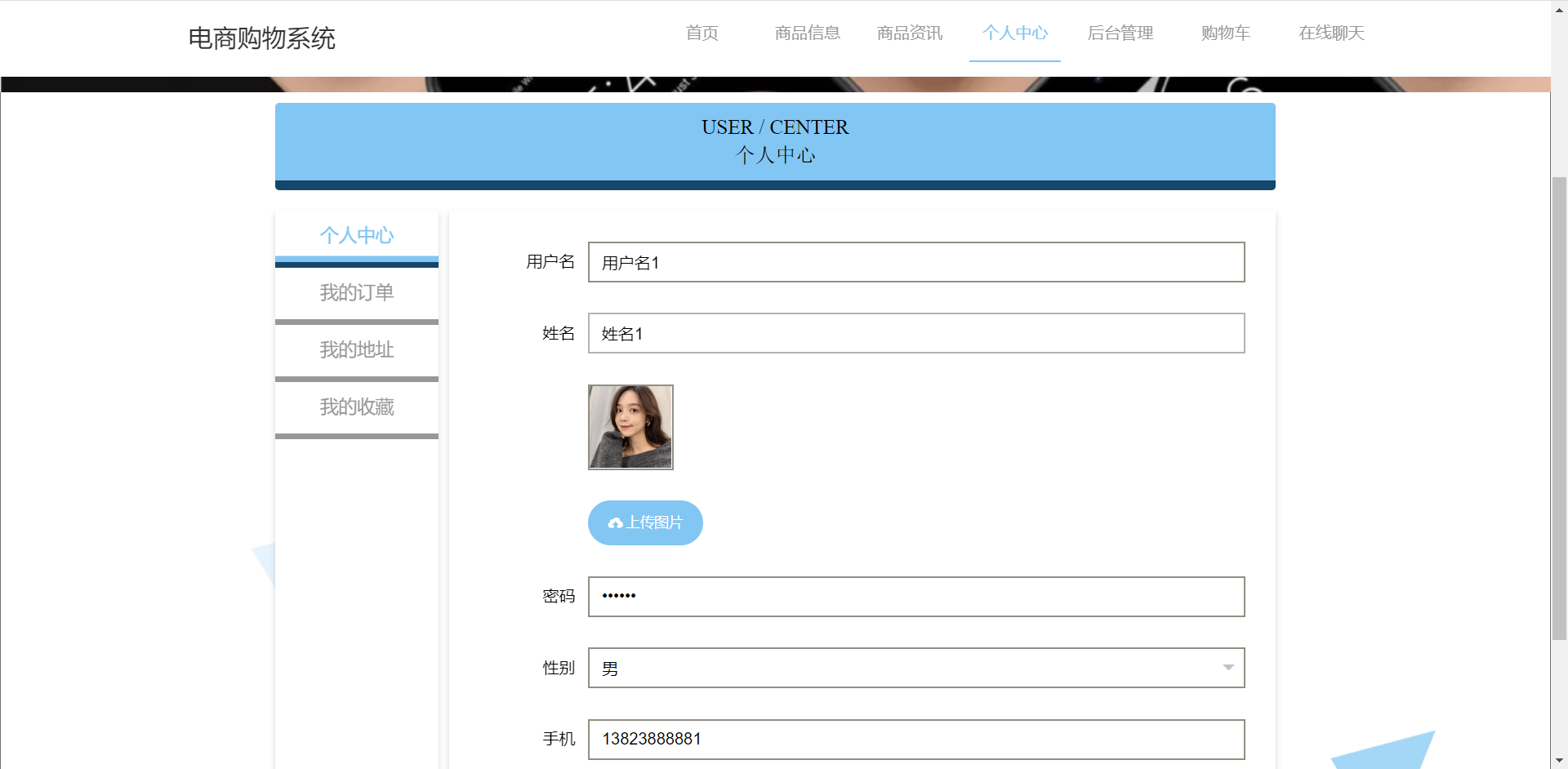Open 后台管理 navigation item
Screen dimensions: 1568x769
click(x=1120, y=33)
